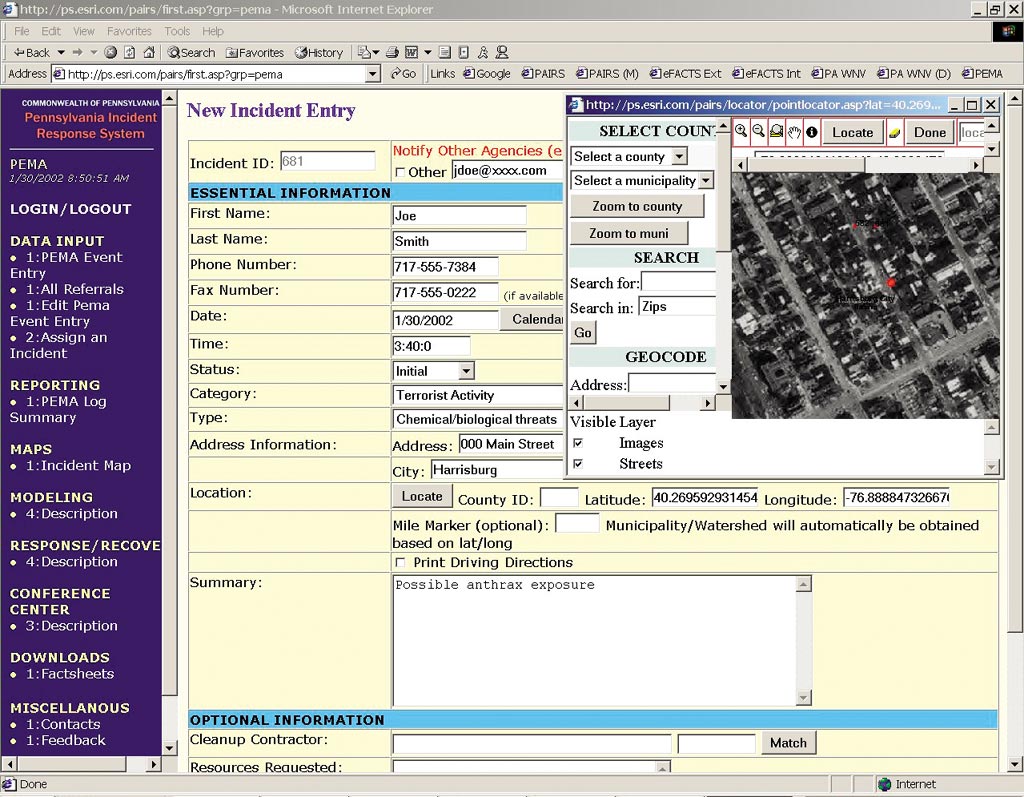Toggle the Streets layer checkbox
The width and height of the screenshot is (1024, 797).
[x=578, y=464]
